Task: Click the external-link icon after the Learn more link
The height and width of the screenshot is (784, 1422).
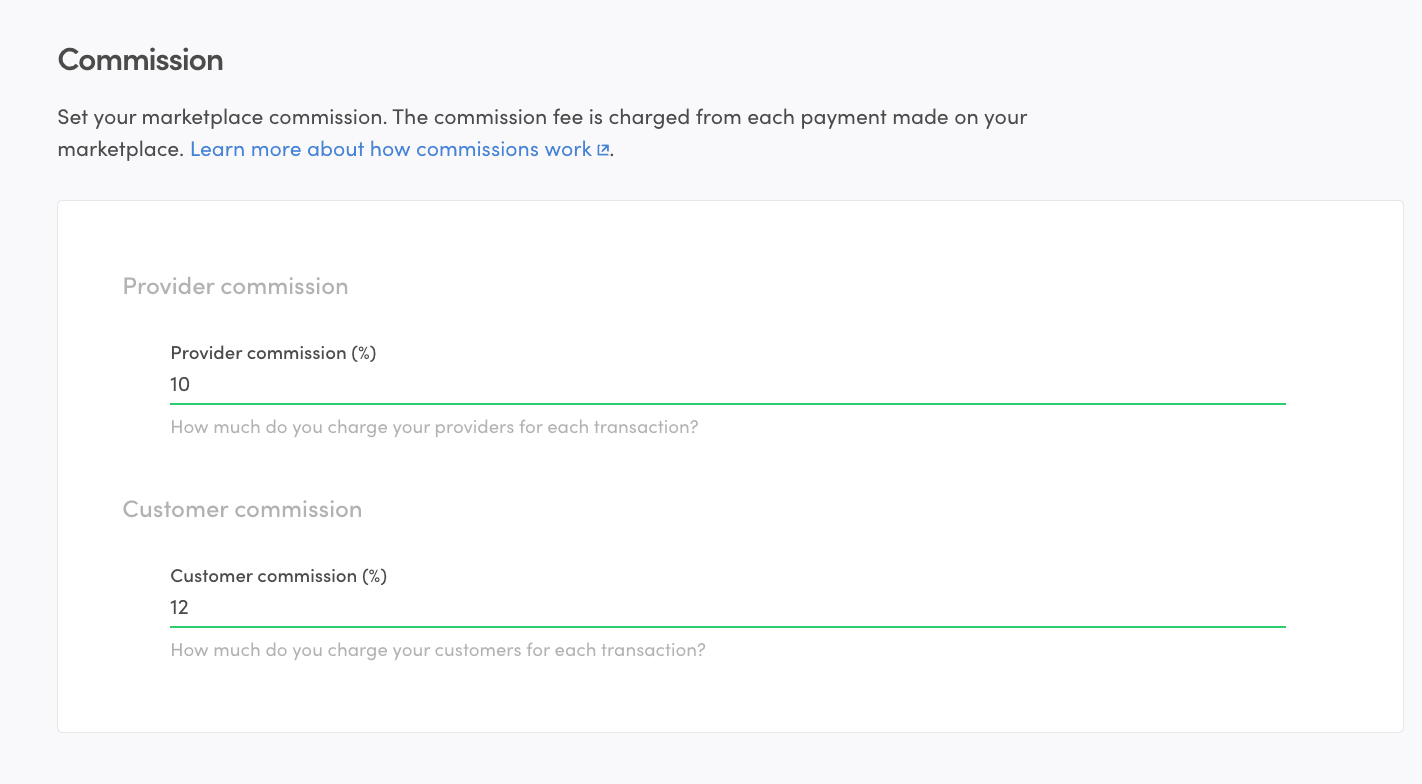Action: point(603,150)
